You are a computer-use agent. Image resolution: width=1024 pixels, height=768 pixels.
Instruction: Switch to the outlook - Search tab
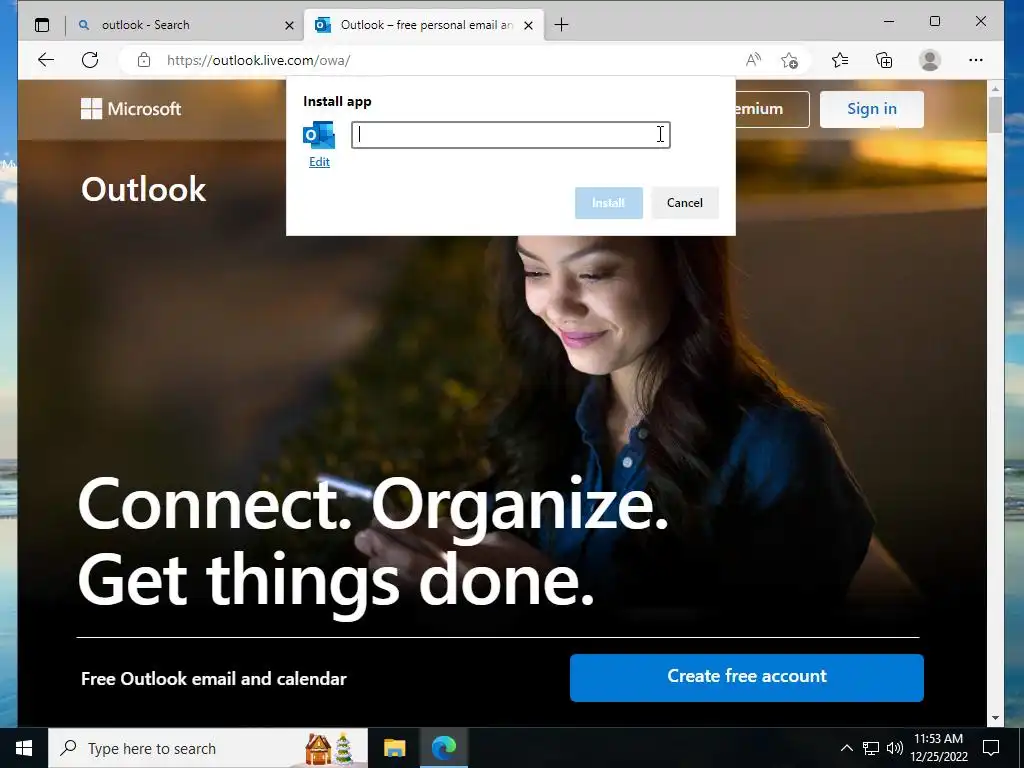tap(186, 25)
